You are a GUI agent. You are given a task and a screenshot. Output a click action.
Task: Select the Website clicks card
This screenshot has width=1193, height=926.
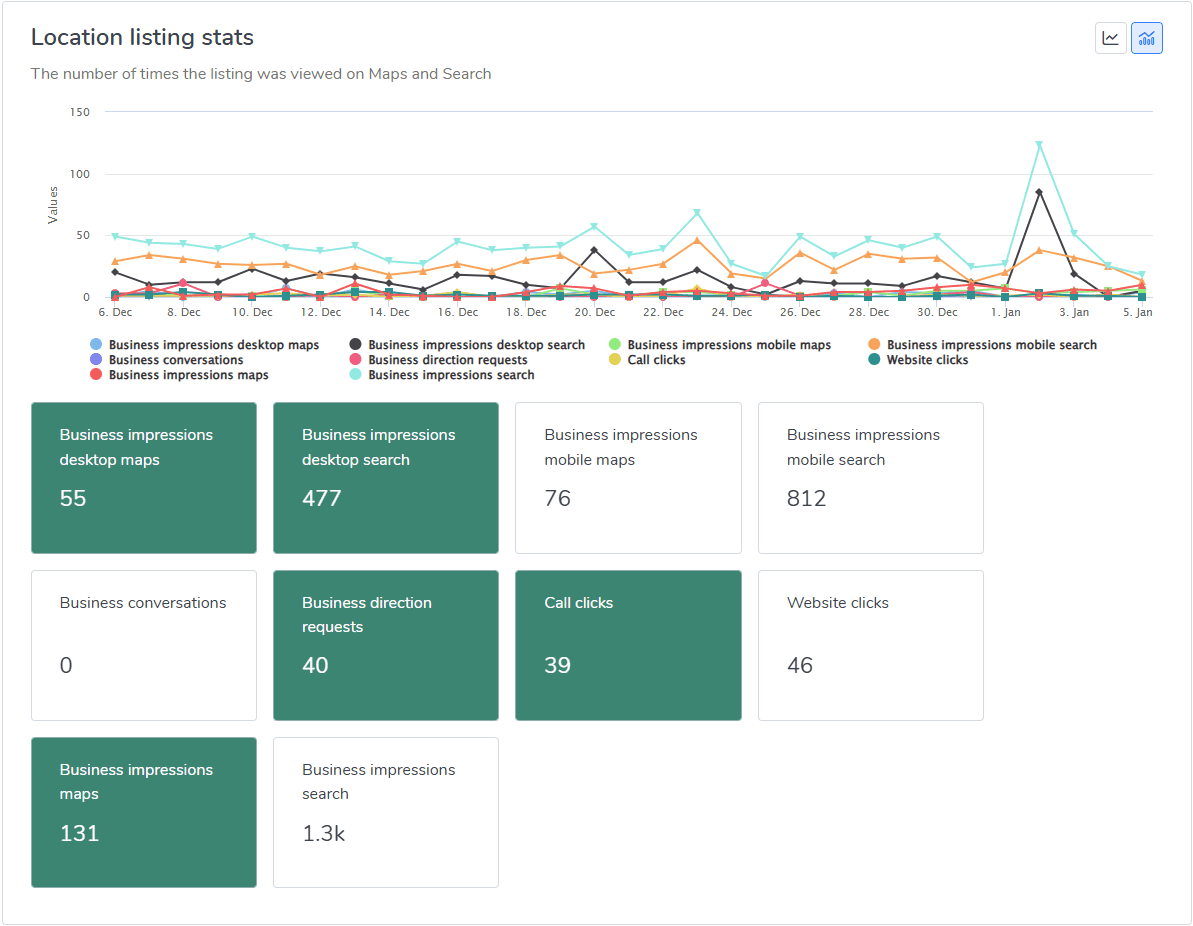[x=870, y=645]
